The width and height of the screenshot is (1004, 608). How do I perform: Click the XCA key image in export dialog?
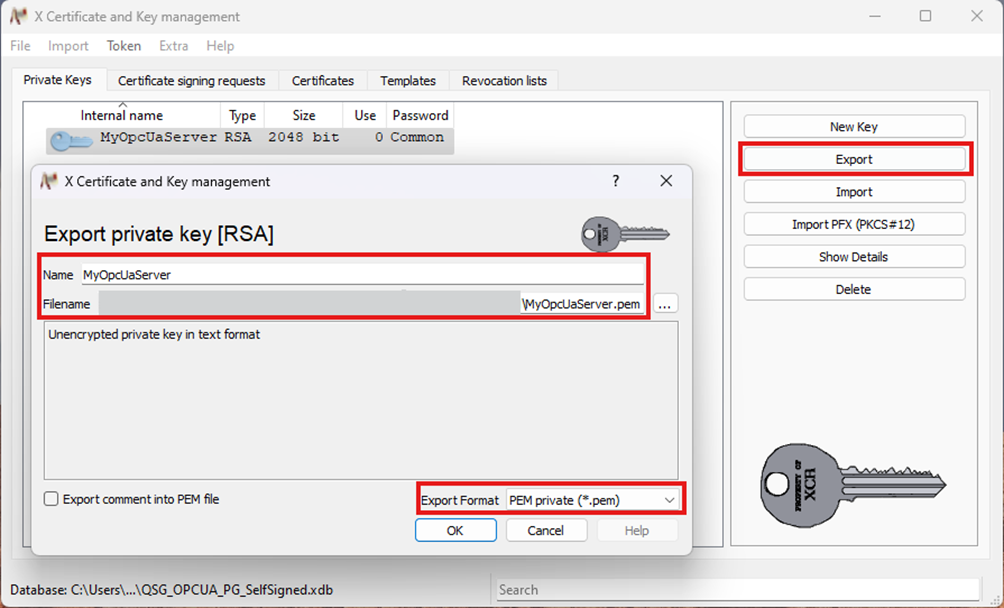coord(624,234)
